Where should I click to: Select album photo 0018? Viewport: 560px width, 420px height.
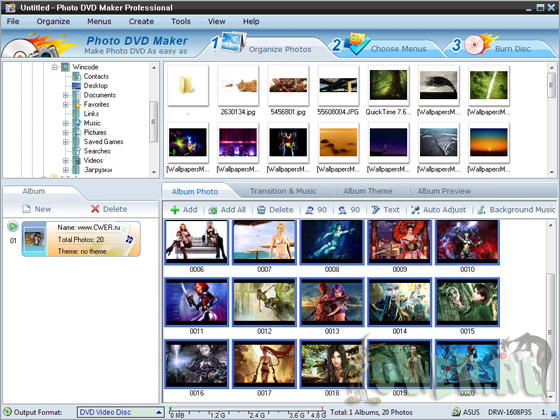pyautogui.click(x=332, y=364)
